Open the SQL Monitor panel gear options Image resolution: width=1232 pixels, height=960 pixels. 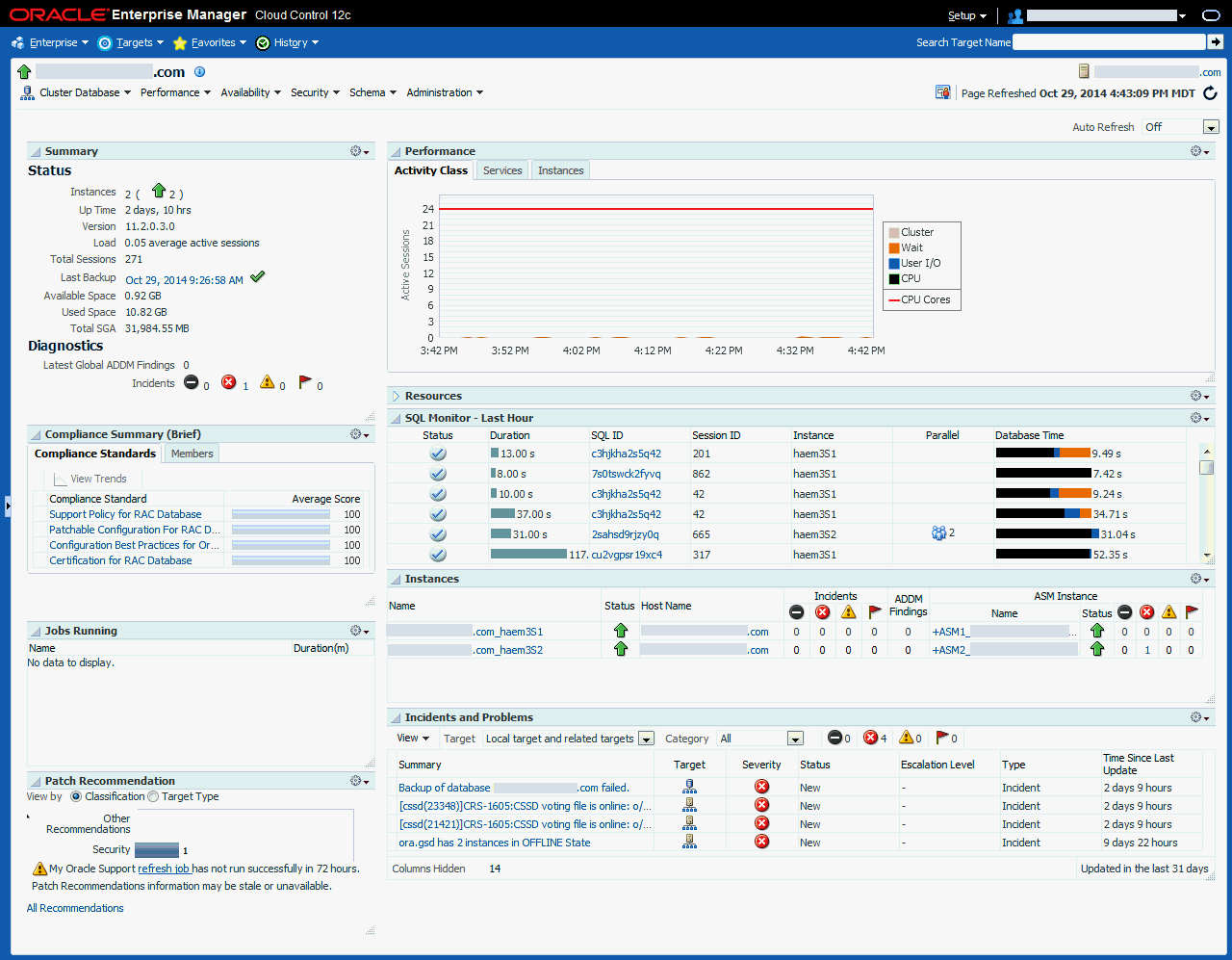pos(1200,418)
